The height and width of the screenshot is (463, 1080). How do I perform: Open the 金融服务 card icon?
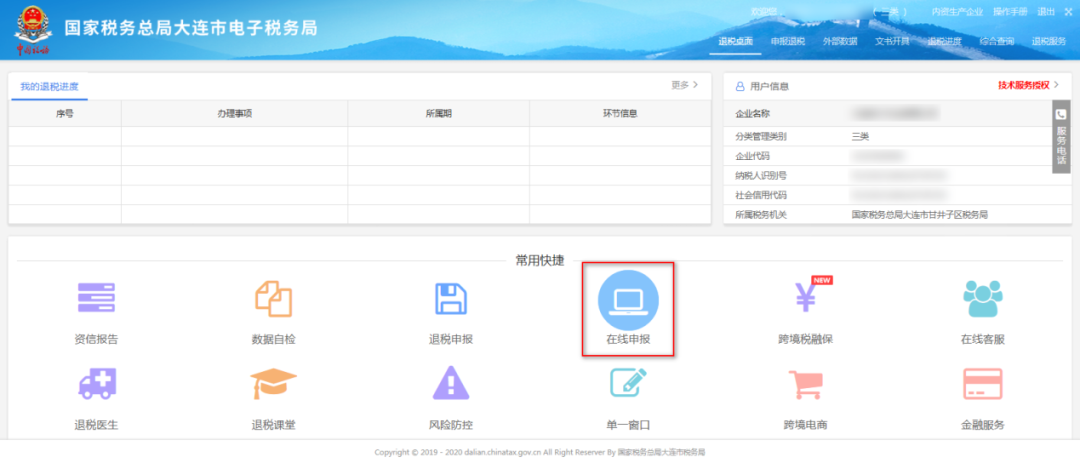click(983, 384)
